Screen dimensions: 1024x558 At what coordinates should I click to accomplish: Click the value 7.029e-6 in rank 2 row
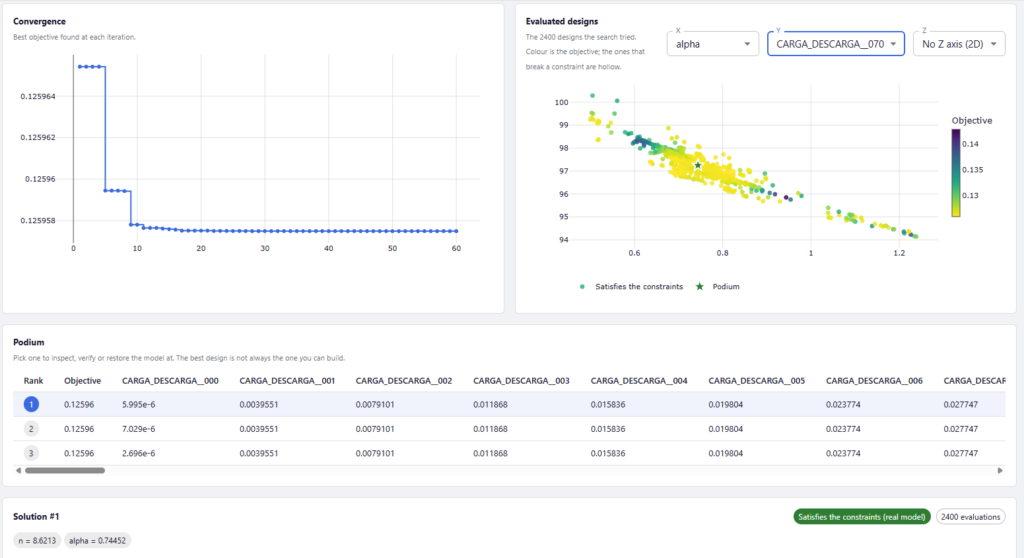click(x=138, y=429)
